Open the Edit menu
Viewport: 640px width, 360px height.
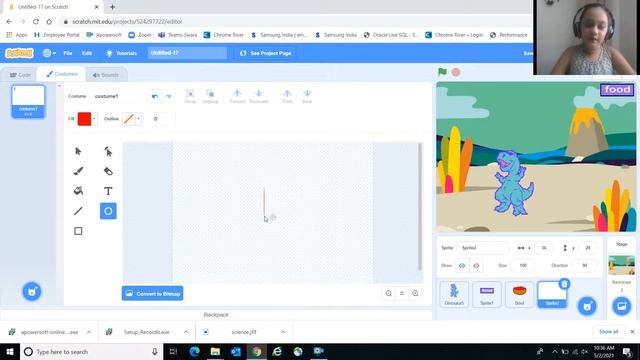(87, 53)
